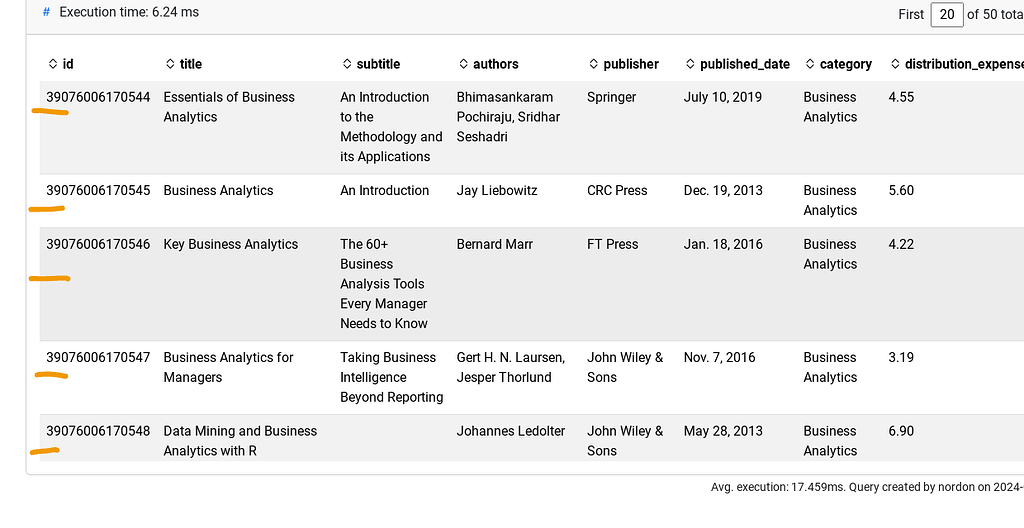Toggle the publisher column sort icon
1024x528 pixels.
[594, 64]
